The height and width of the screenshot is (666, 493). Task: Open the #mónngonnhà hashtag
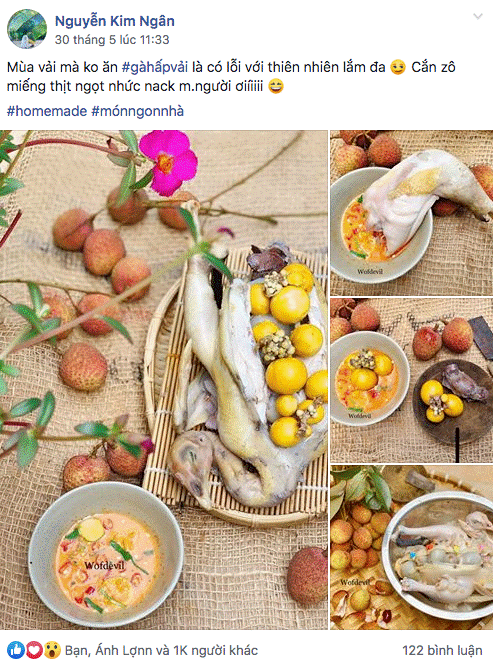[x=138, y=111]
